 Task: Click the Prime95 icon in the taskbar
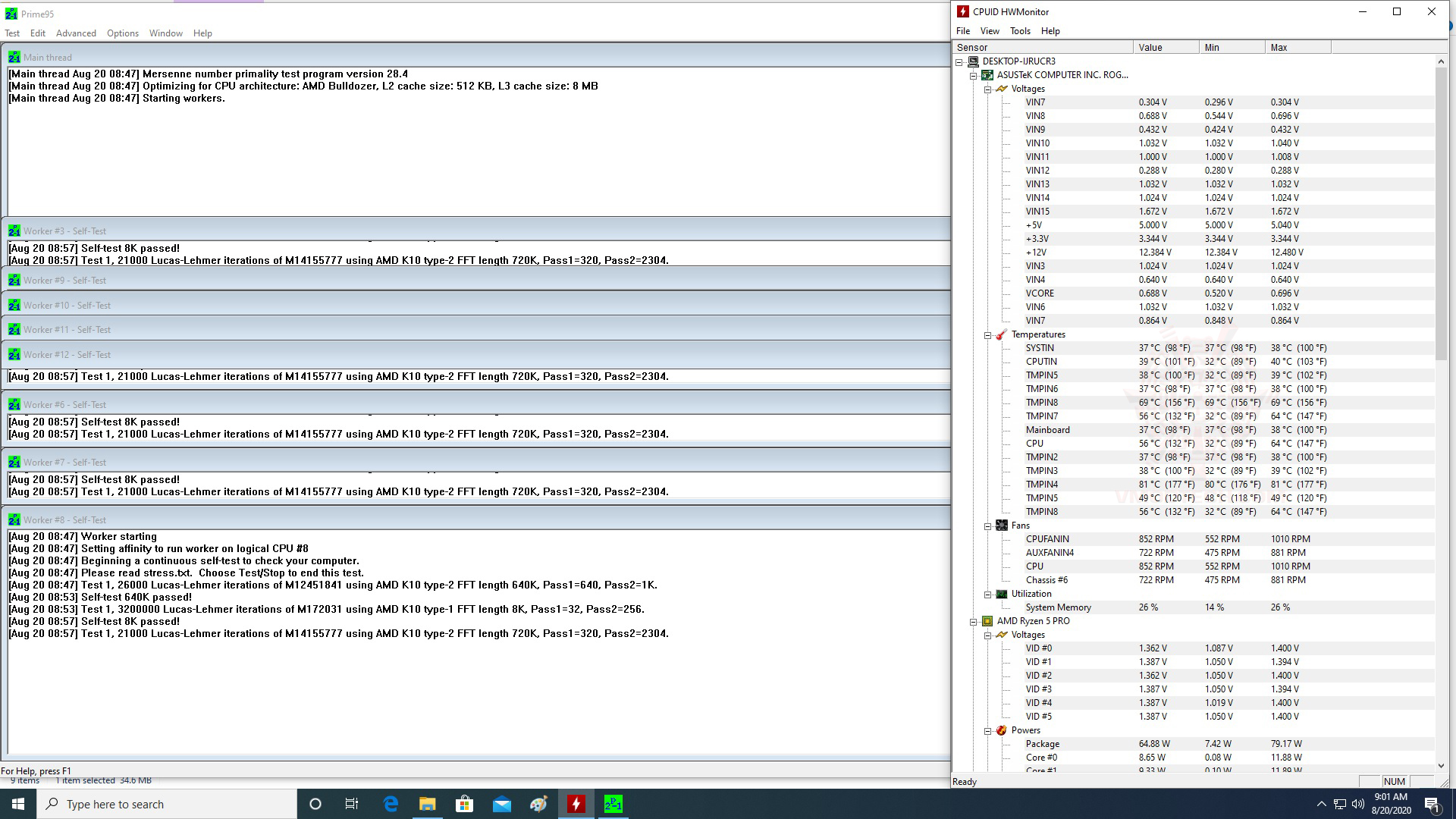[x=613, y=804]
